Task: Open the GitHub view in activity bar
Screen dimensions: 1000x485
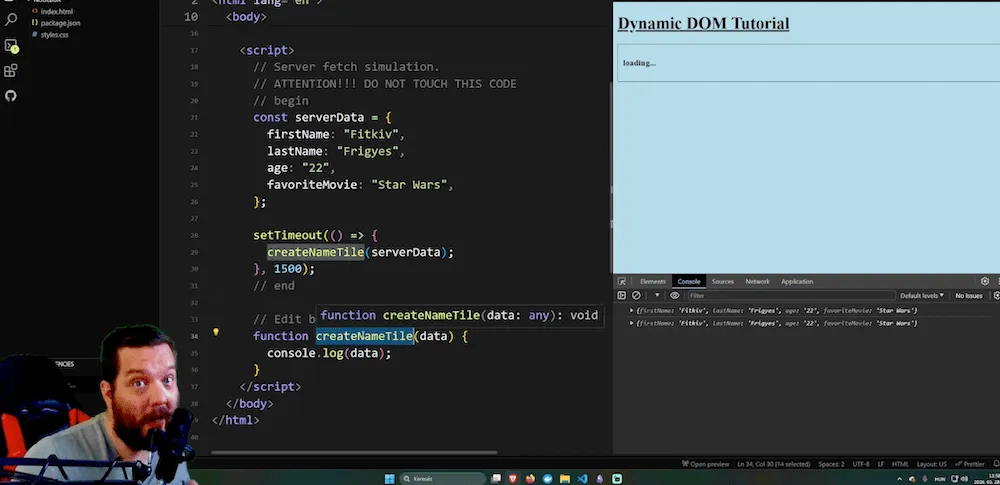Action: click(11, 96)
